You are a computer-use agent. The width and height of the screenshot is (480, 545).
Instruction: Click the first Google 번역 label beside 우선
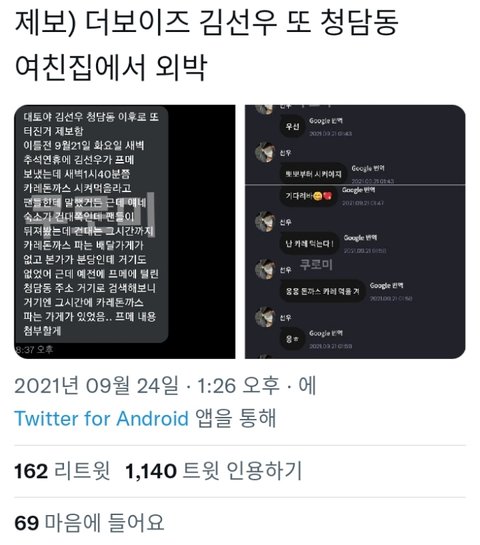[326, 121]
